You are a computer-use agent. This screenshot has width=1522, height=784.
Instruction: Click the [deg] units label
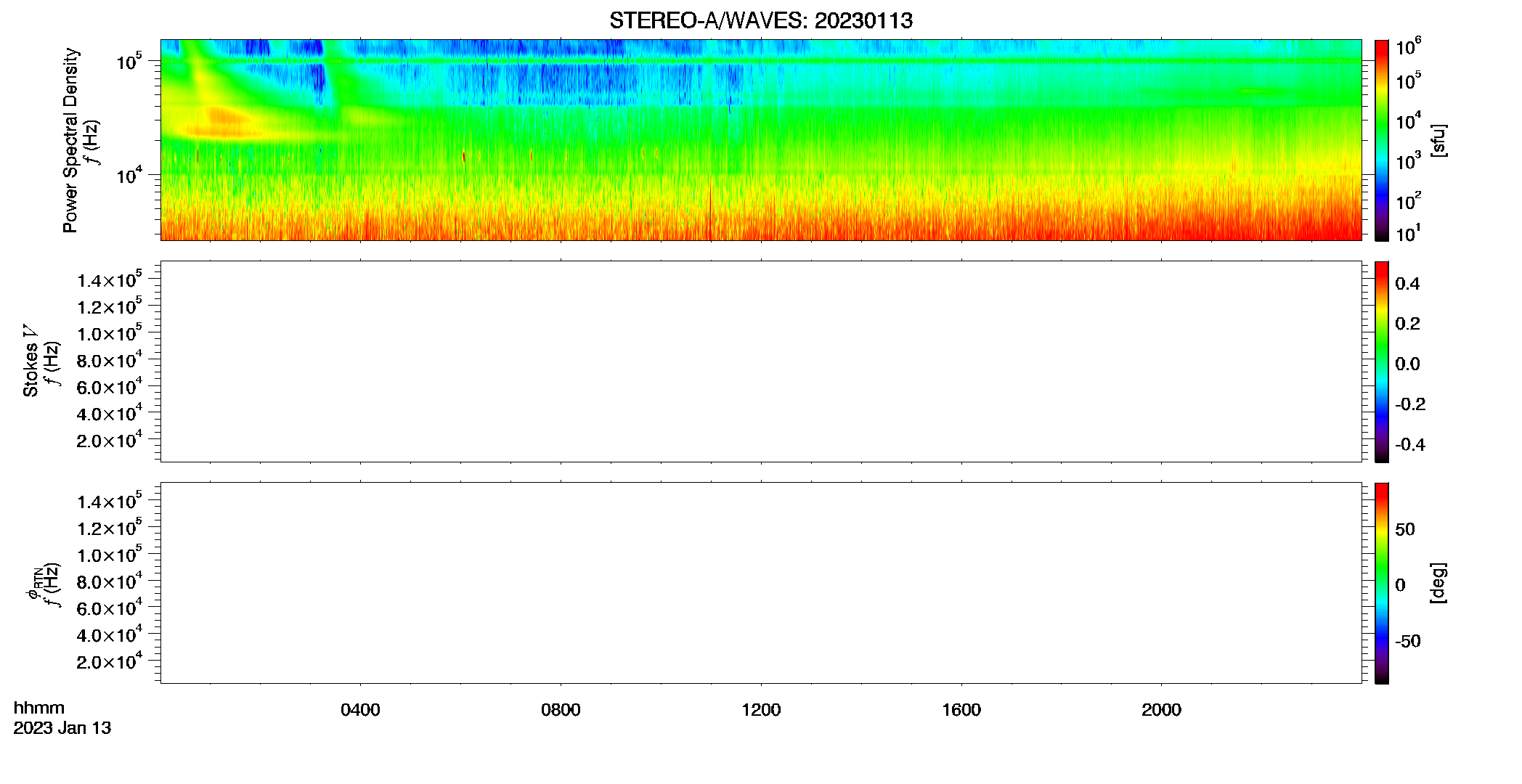tap(1438, 583)
